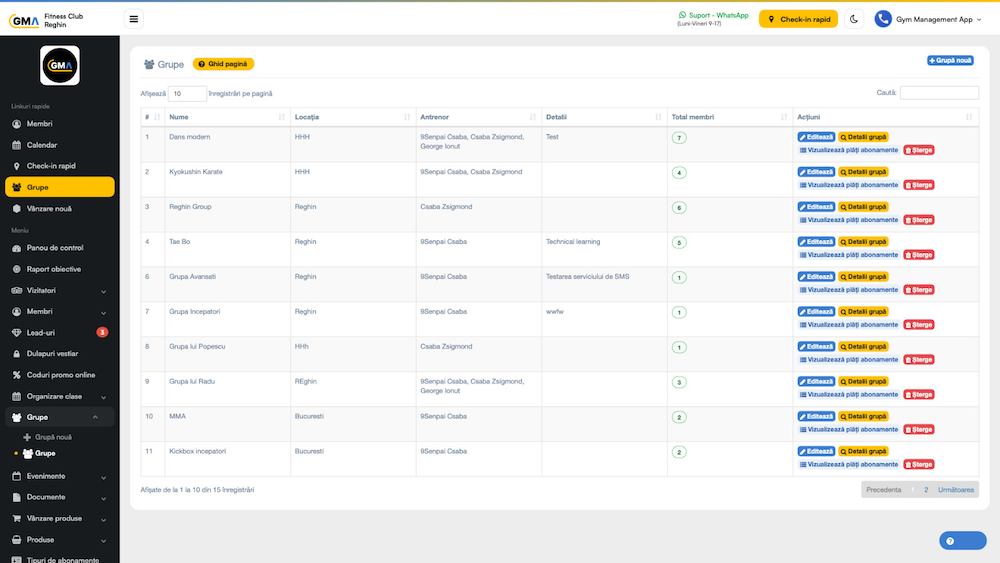Open Calendar in sidebar
The height and width of the screenshot is (563, 1000).
60,145
